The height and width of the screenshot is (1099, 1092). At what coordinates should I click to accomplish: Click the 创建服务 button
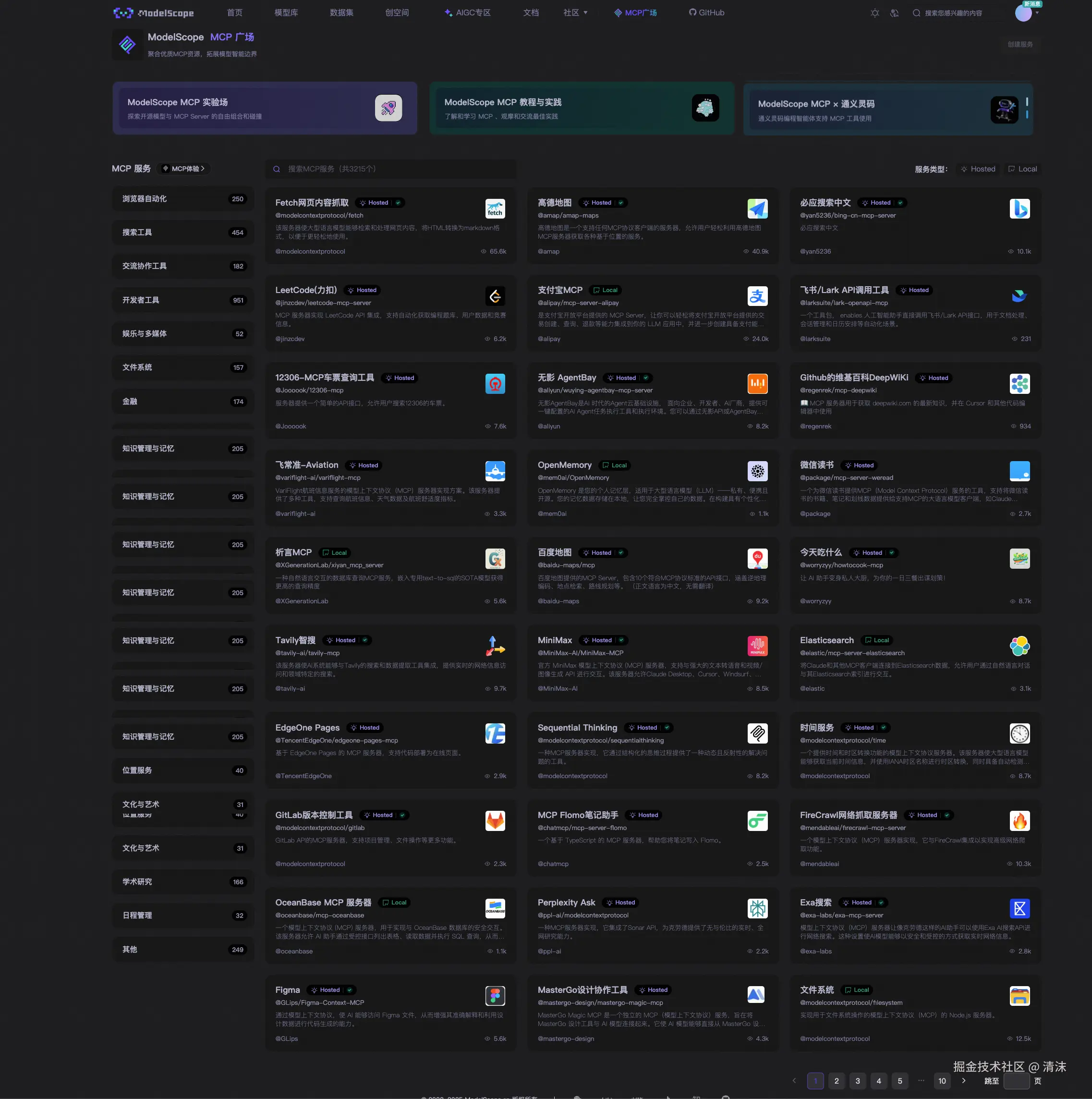(x=1020, y=44)
